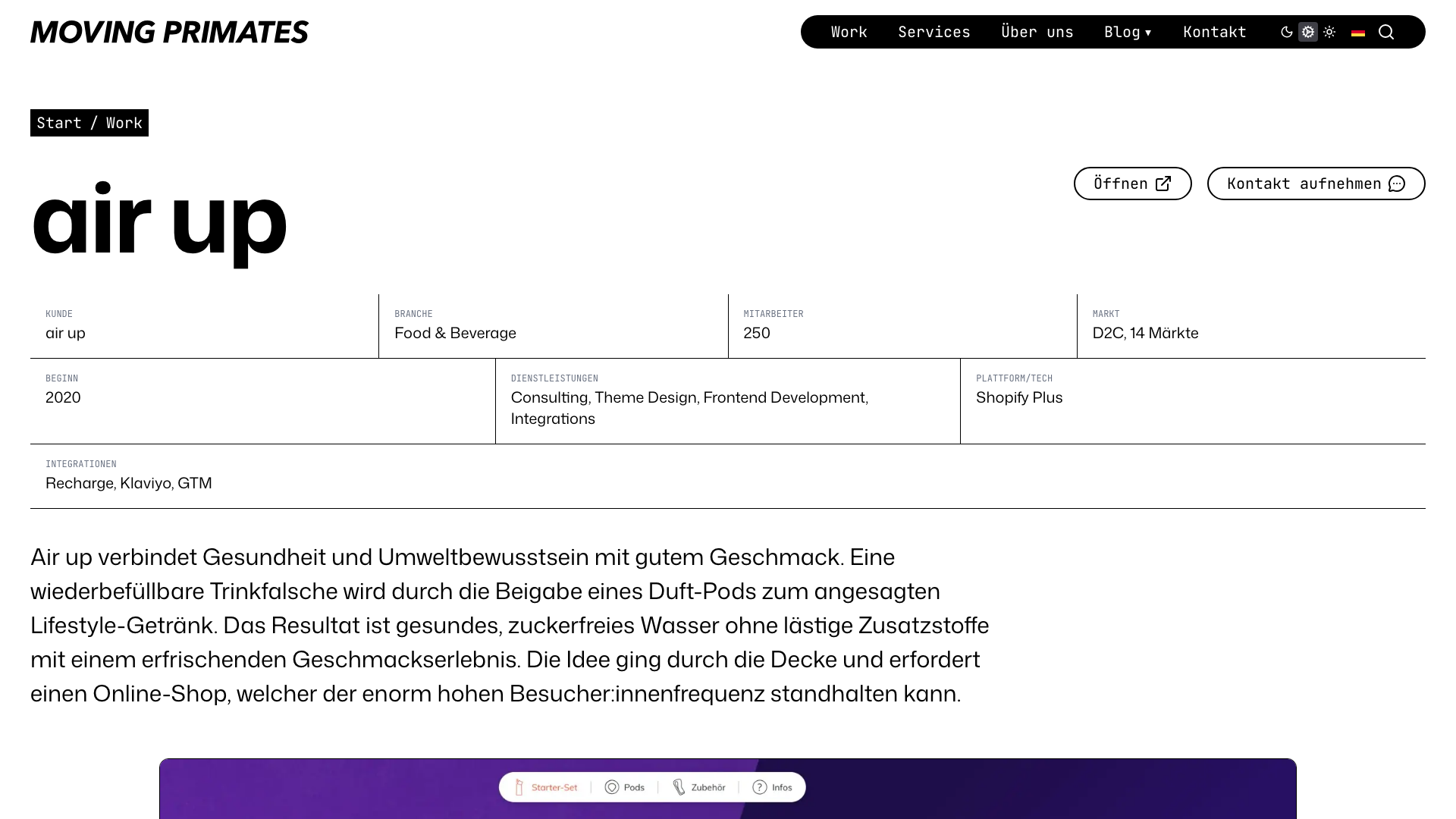1456x819 pixels.
Task: Click the chat bubble icon in Kontakt aufnehmen
Action: (x=1397, y=184)
